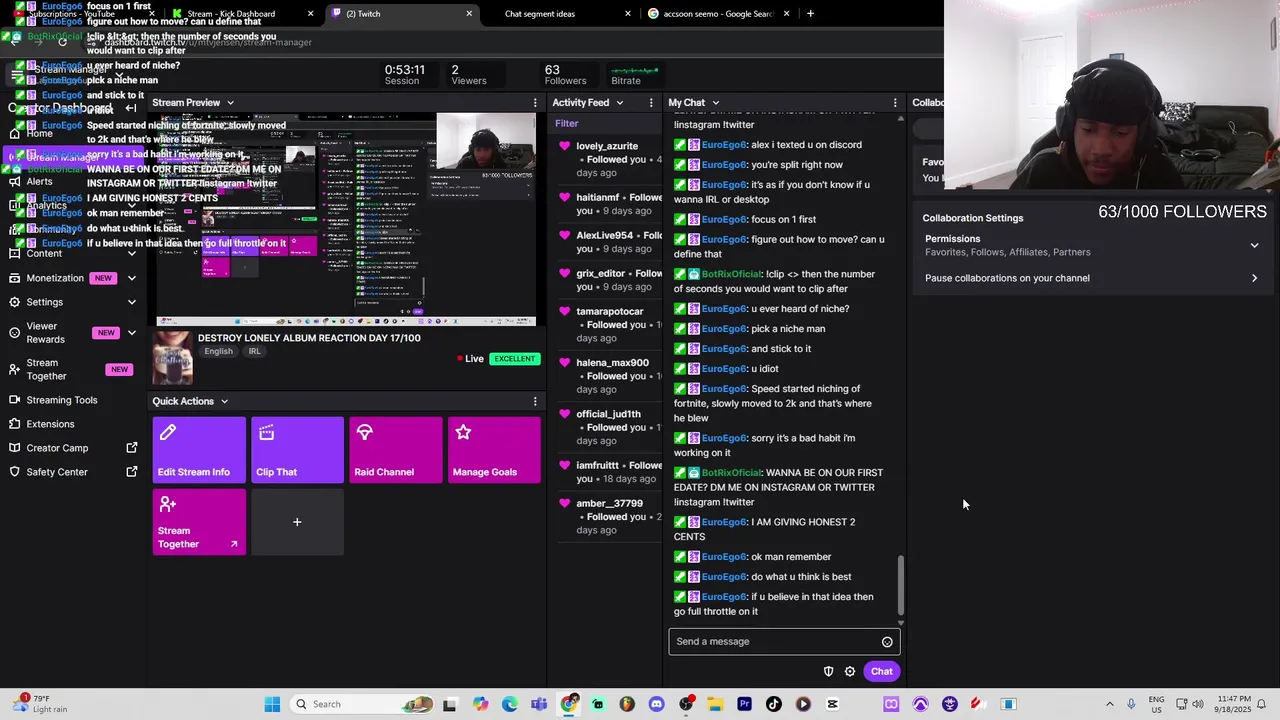Close the Chat segment ideas tab
Image resolution: width=1280 pixels, height=720 pixels.
[628, 14]
